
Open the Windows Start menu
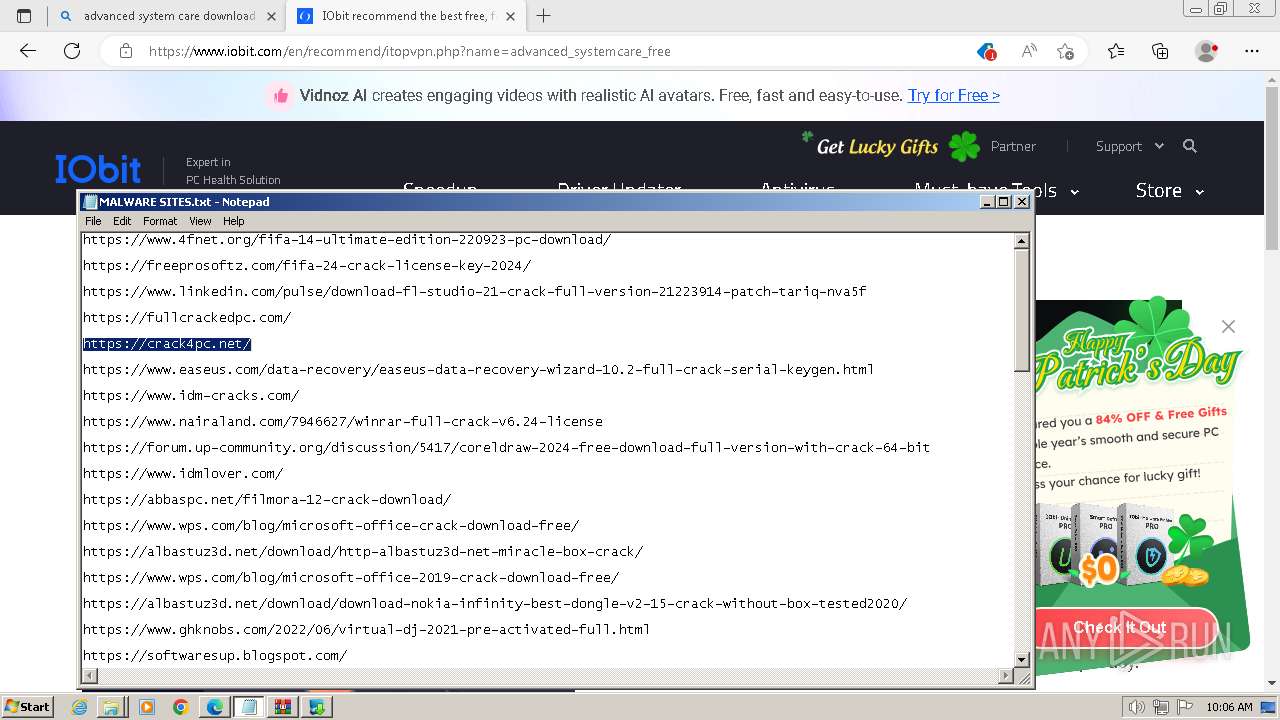click(x=27, y=707)
